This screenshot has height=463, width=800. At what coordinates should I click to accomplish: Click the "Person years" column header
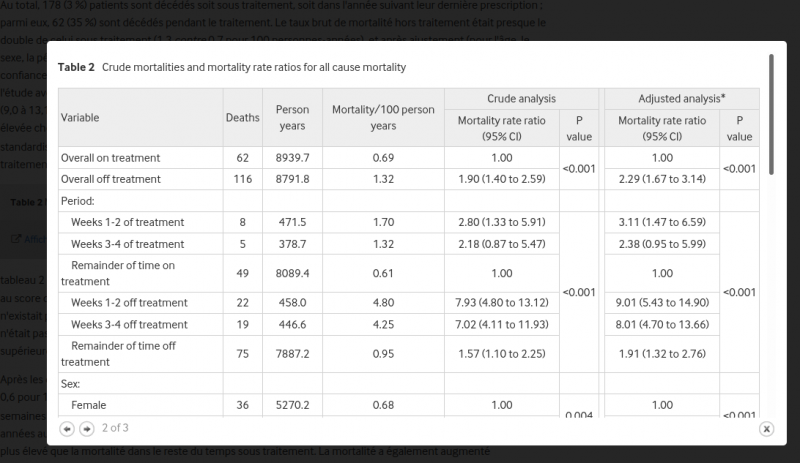pos(292,118)
